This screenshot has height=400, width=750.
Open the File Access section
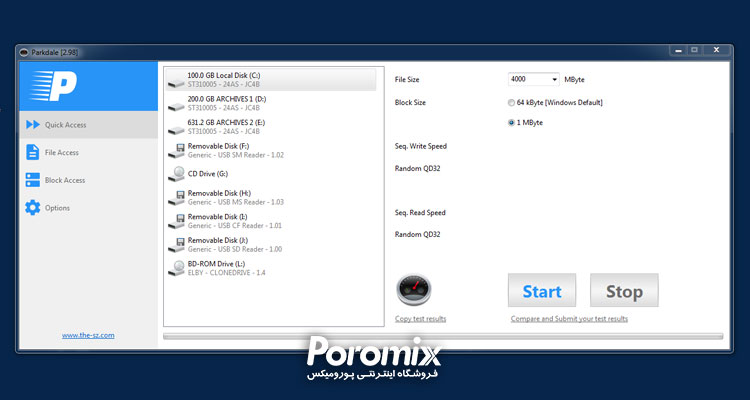point(62,153)
